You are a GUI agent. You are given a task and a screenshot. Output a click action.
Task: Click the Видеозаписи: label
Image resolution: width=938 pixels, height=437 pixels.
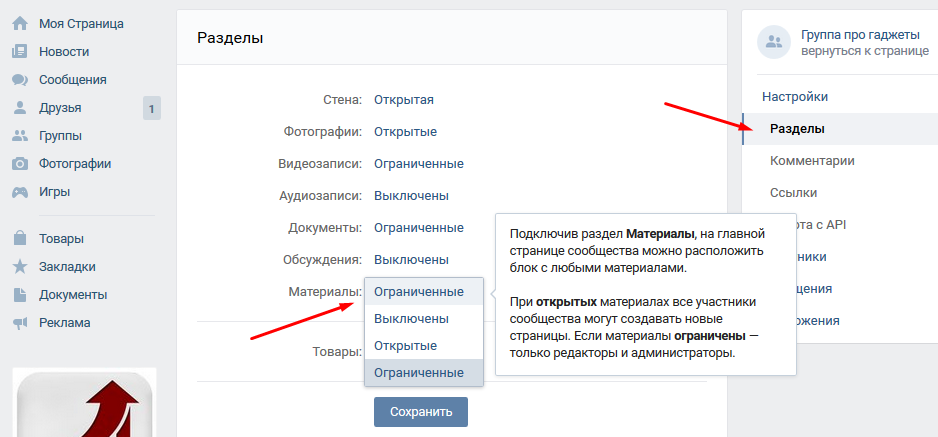(320, 164)
